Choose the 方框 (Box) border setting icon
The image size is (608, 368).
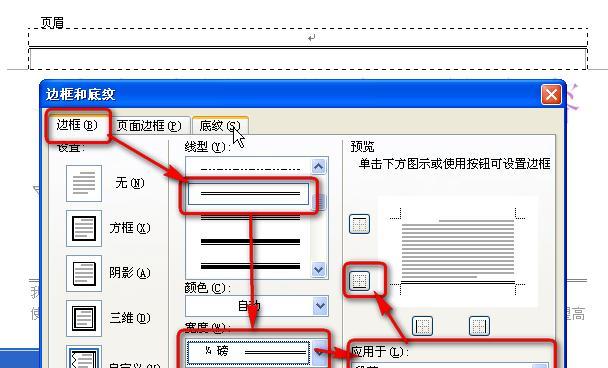pyautogui.click(x=84, y=228)
